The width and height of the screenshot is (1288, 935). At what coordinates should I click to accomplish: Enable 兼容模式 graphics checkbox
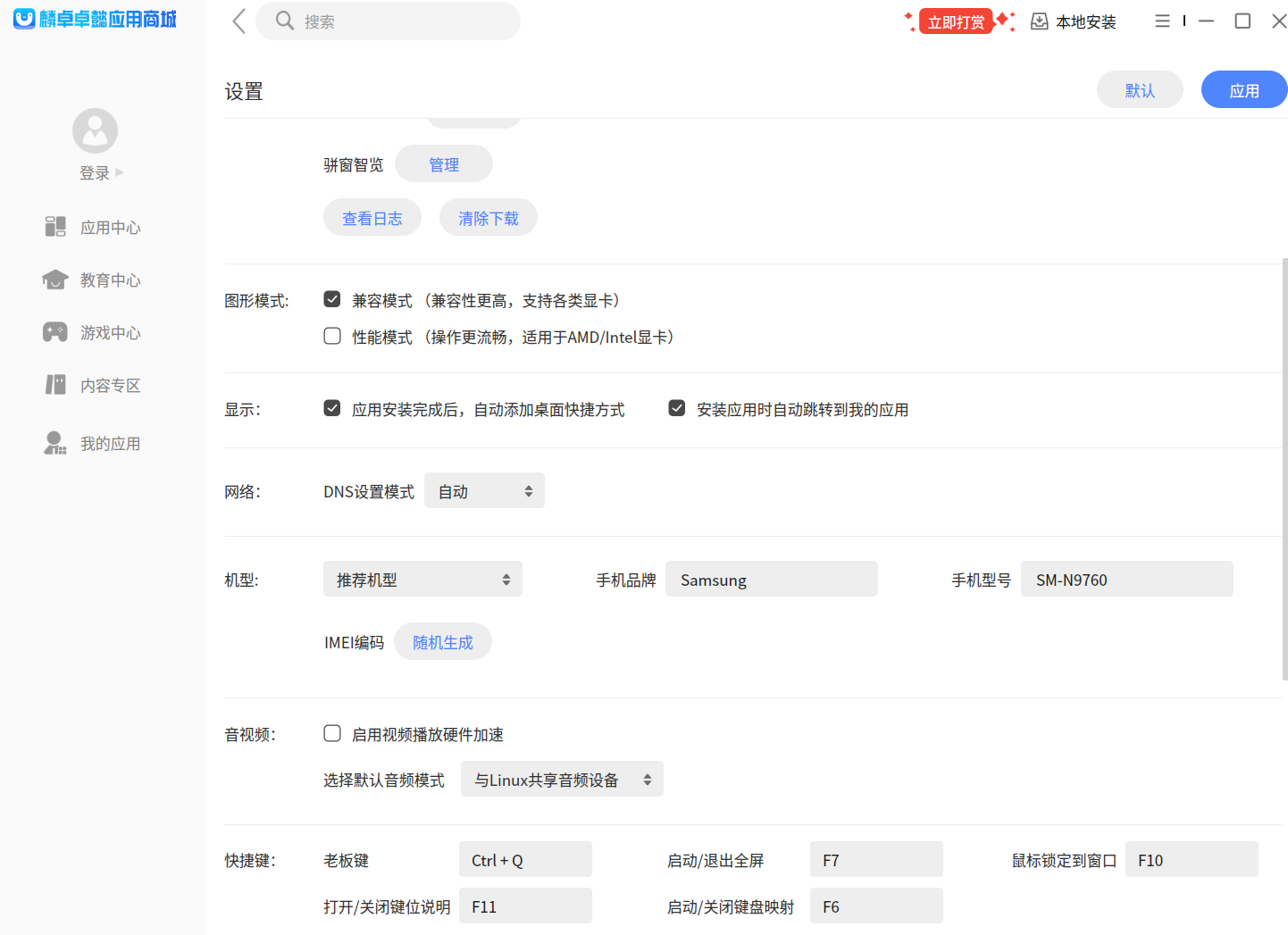click(332, 299)
